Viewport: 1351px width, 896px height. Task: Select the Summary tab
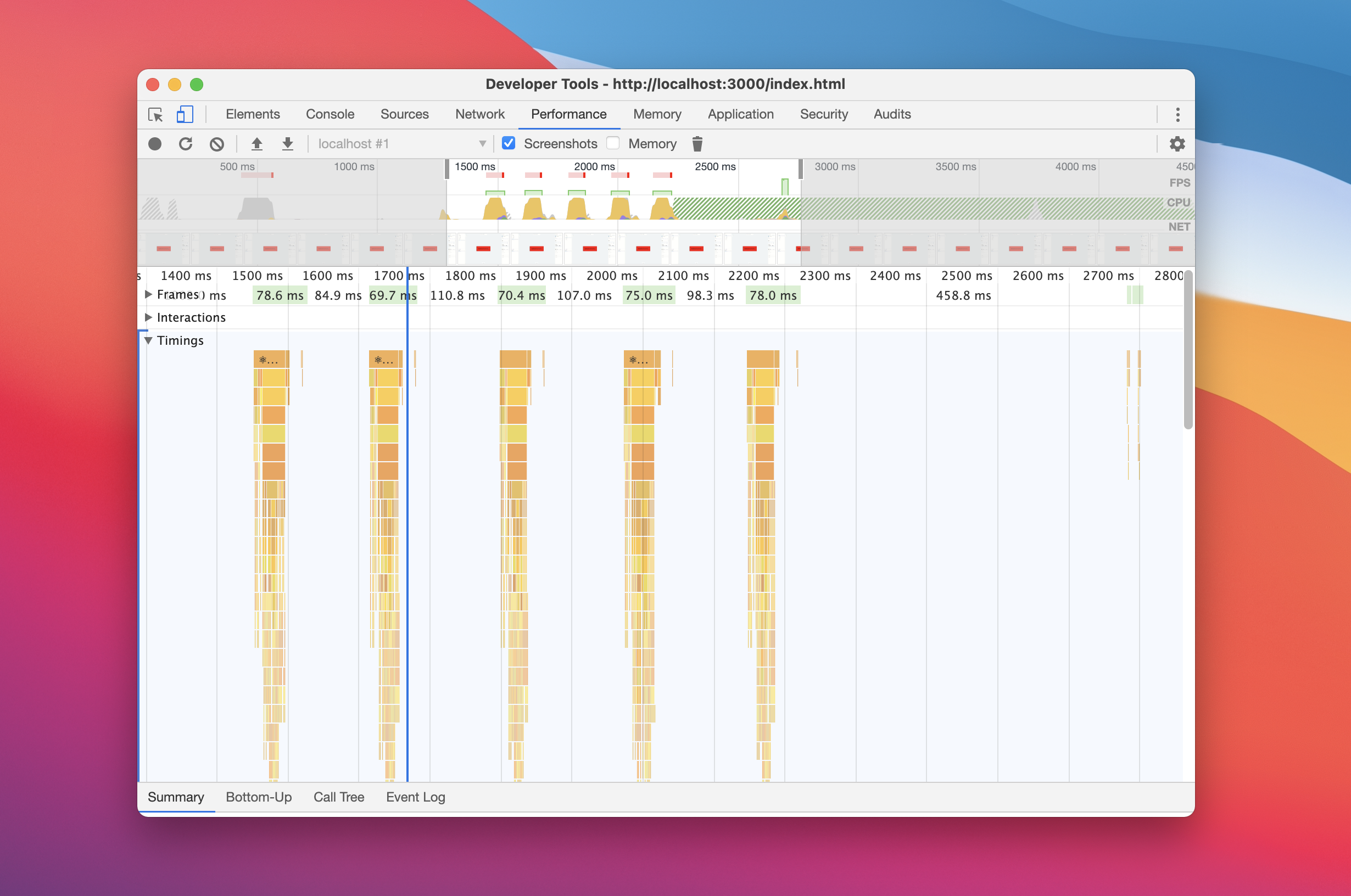[x=175, y=797]
